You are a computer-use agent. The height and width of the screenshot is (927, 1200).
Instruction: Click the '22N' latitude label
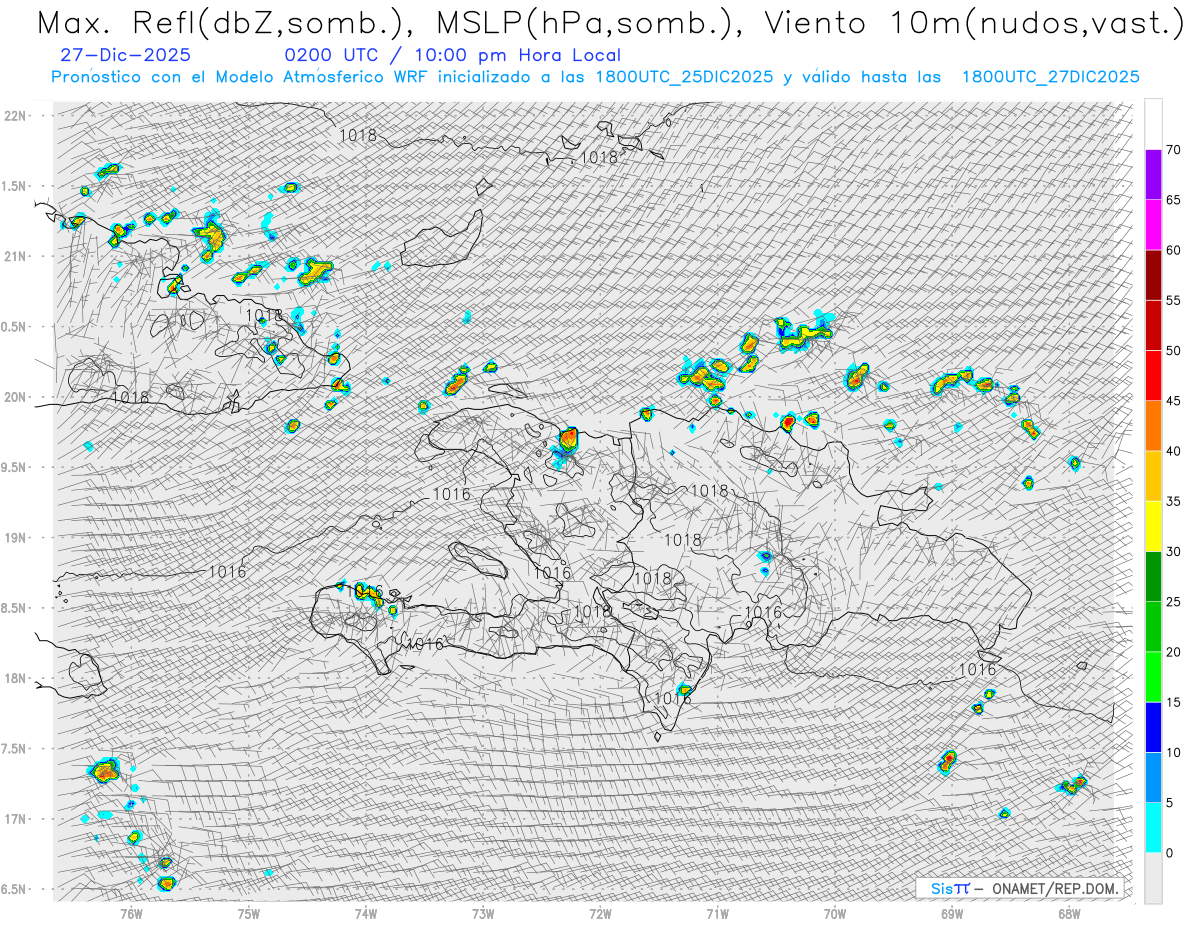[15, 115]
